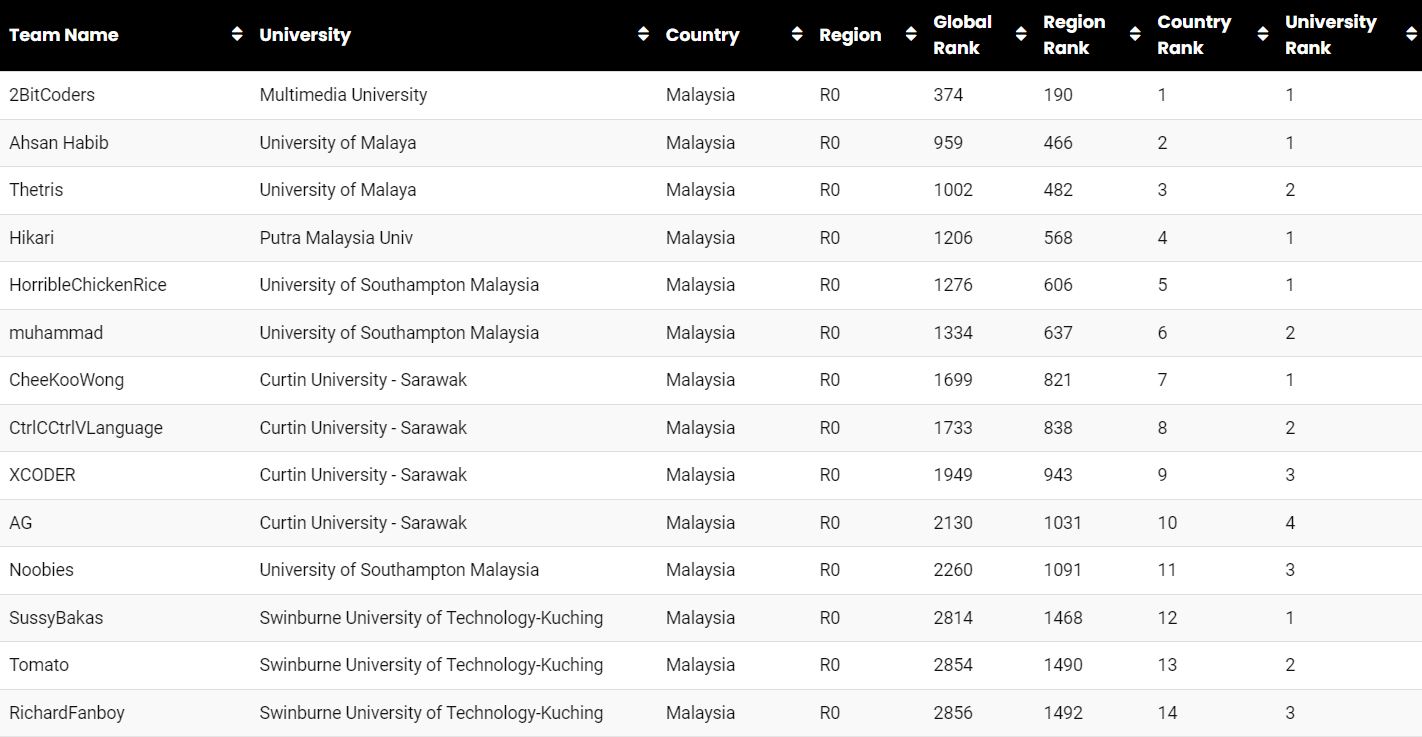1422x737 pixels.
Task: Click country rank value 14
Action: pos(1167,713)
